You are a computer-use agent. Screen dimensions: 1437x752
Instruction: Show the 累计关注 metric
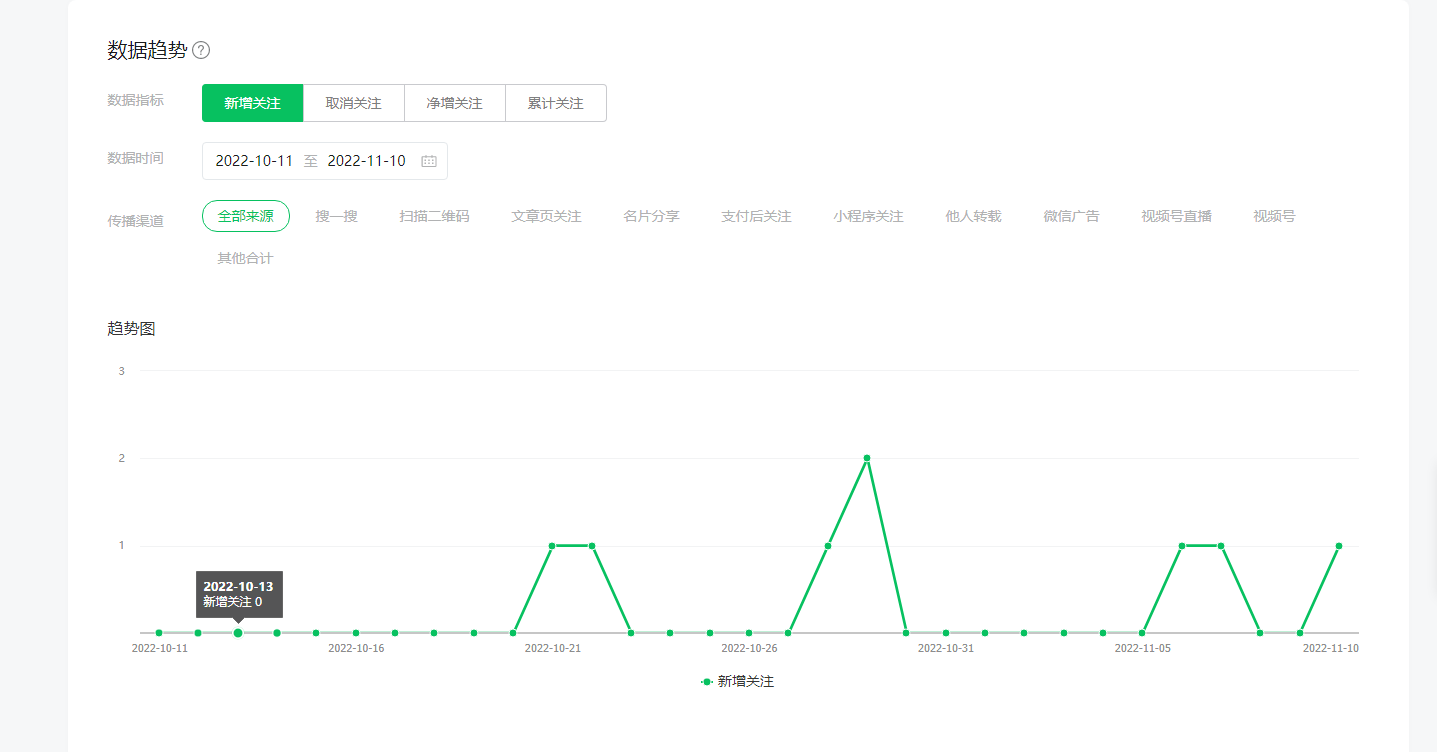[555, 103]
